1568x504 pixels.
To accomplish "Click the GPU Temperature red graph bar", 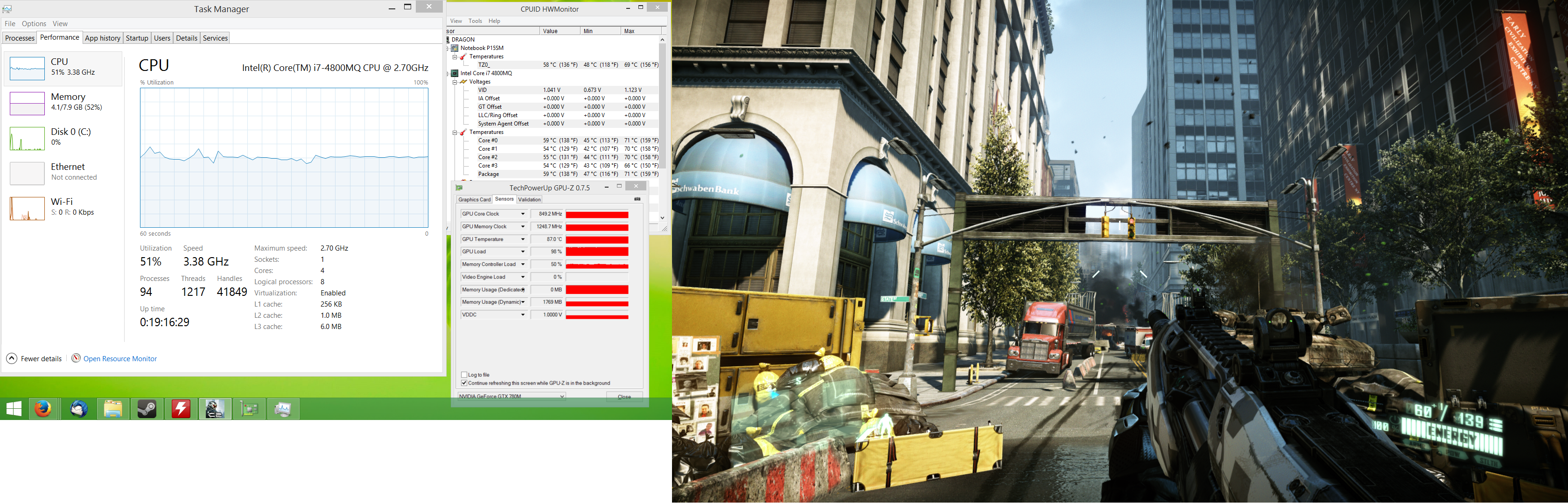I will click(x=597, y=240).
